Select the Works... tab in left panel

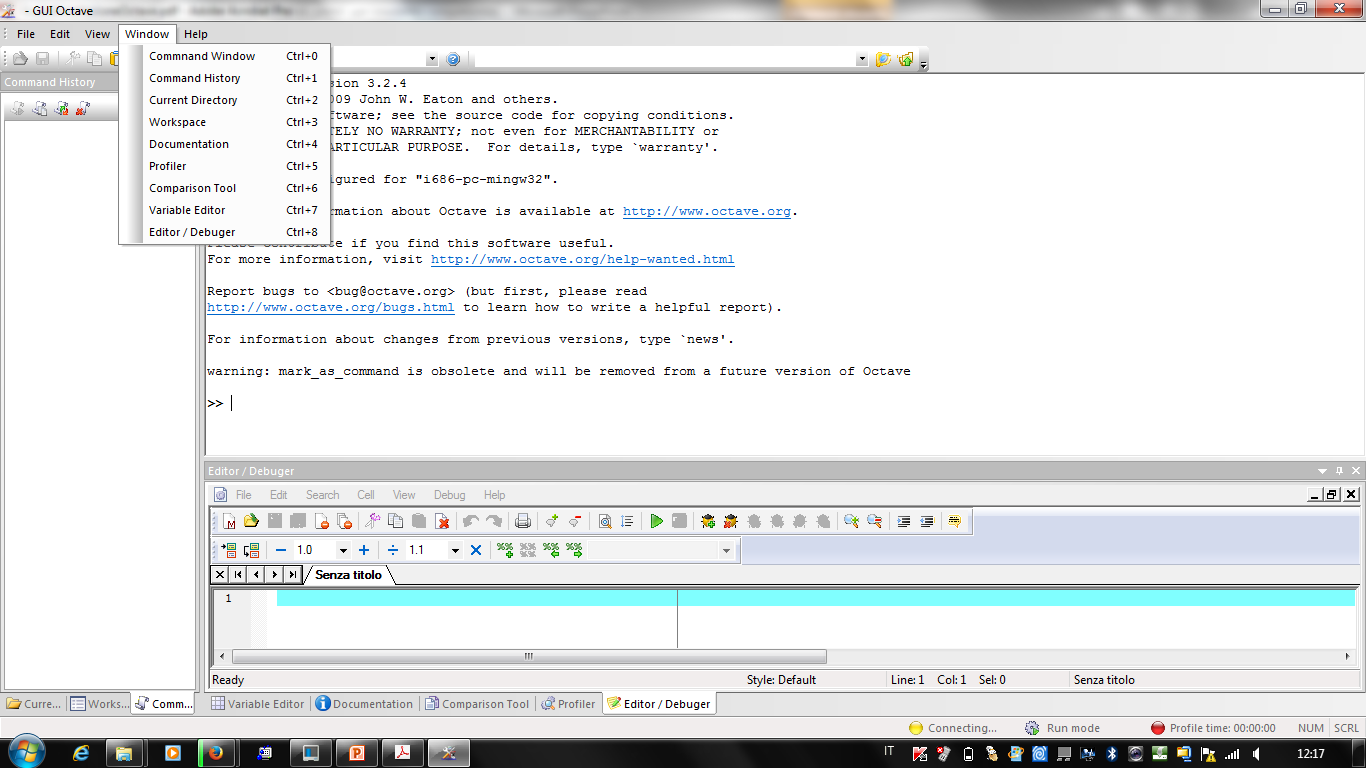pos(99,704)
